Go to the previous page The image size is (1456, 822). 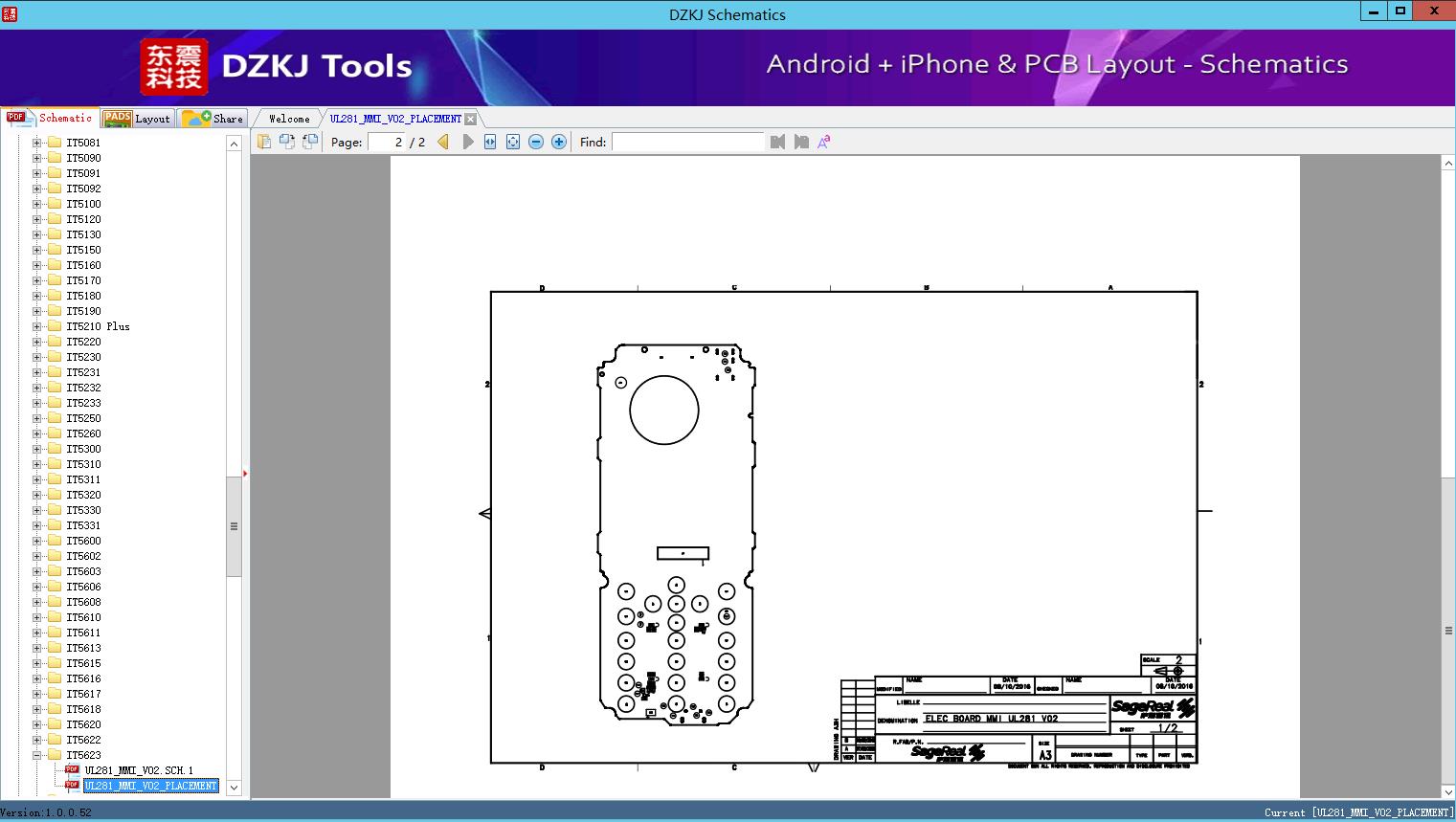[443, 142]
